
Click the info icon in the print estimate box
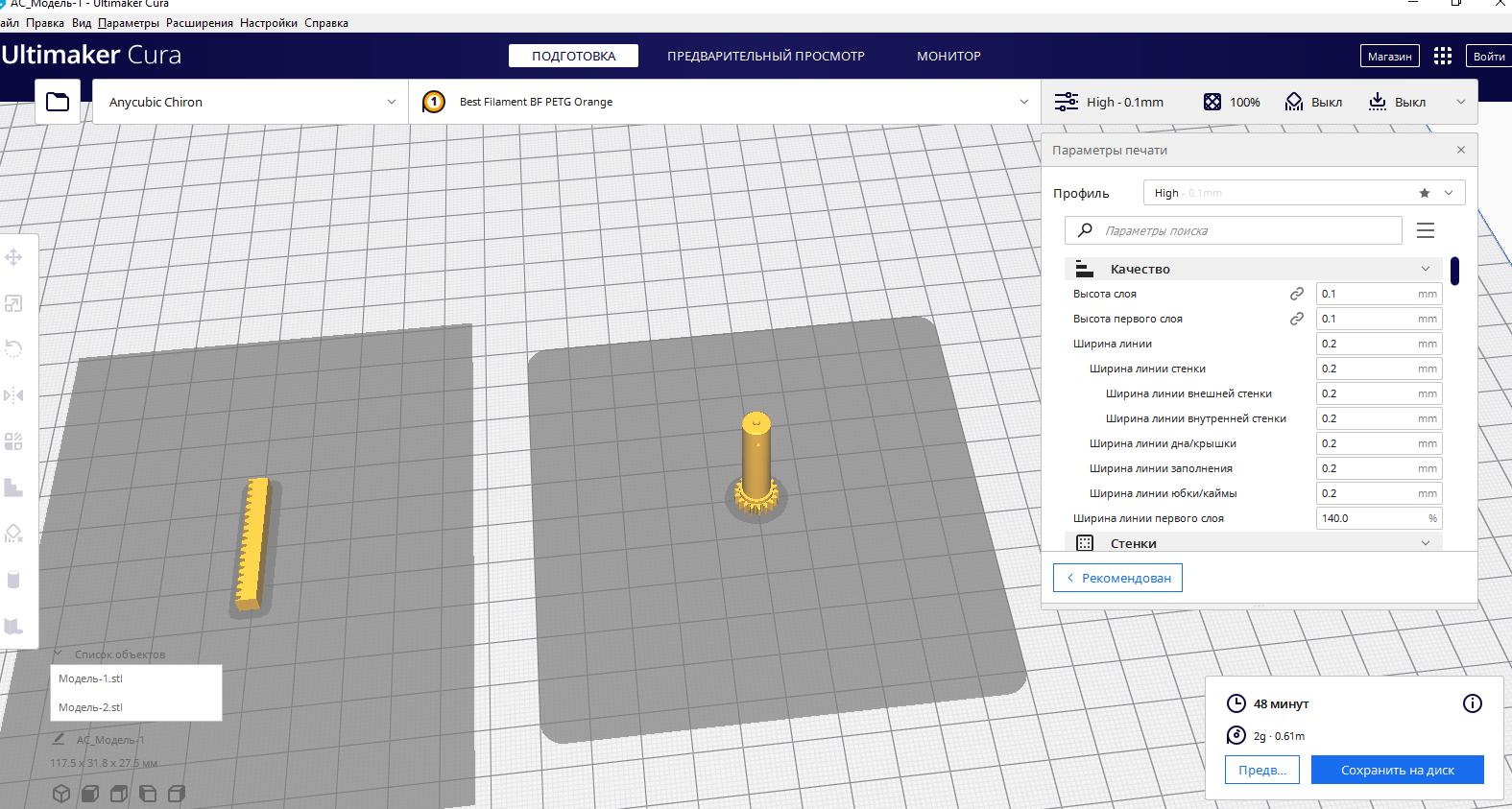[x=1472, y=703]
